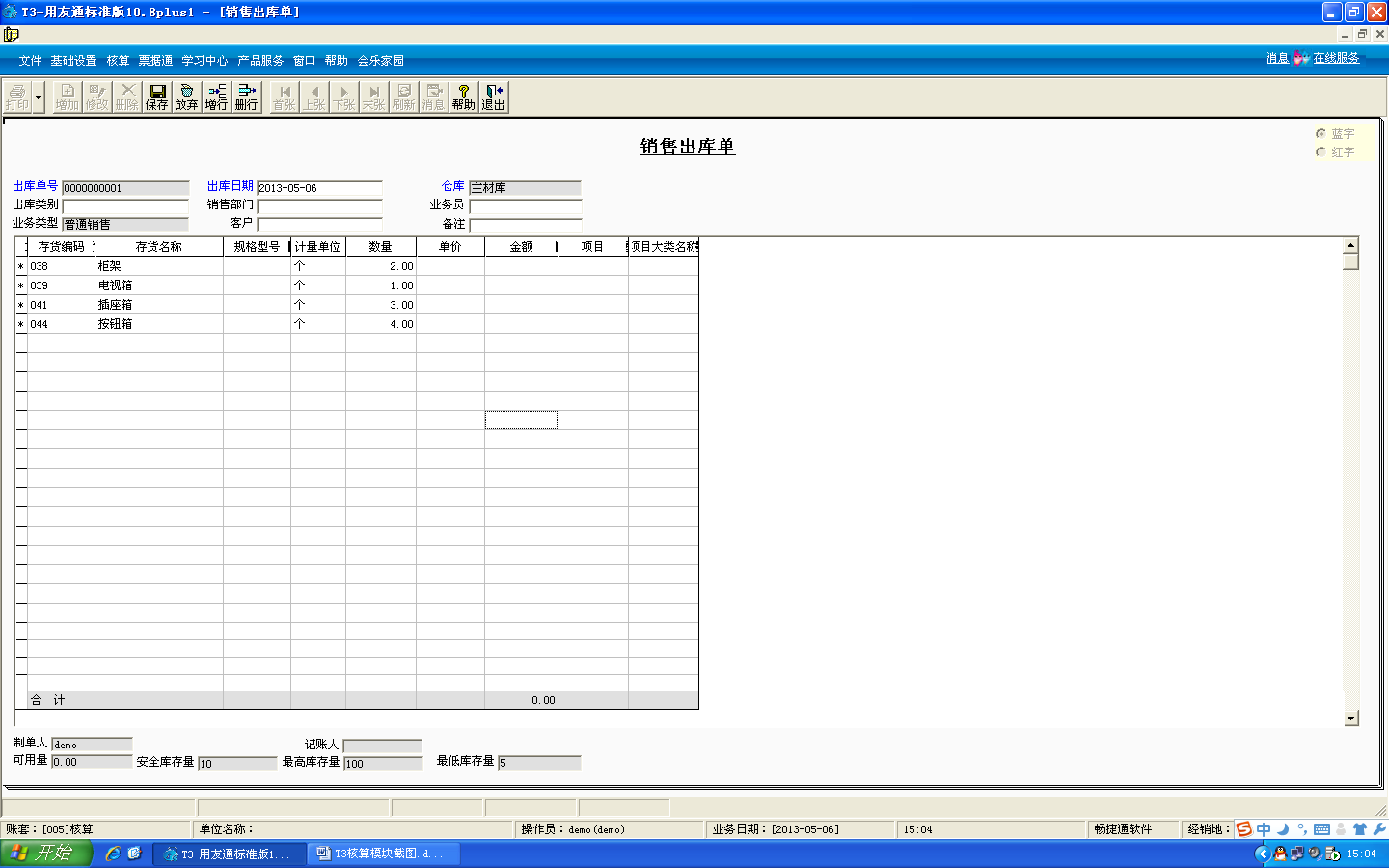The height and width of the screenshot is (868, 1389).
Task: Open the 票据通 menu
Action: 155,60
